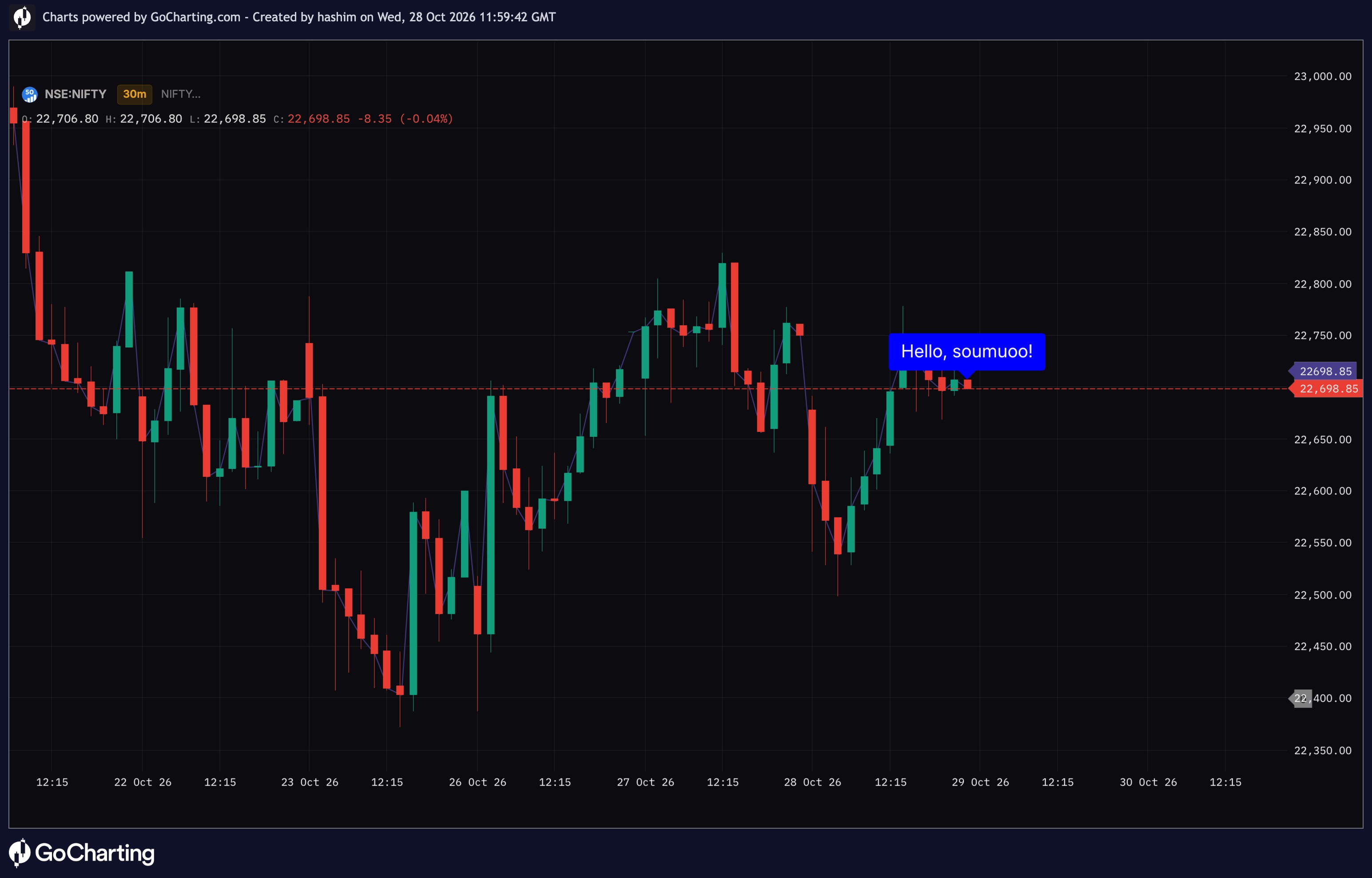1372x878 pixels.
Task: Click the change text -8.35 (-0.04%)
Action: [405, 119]
